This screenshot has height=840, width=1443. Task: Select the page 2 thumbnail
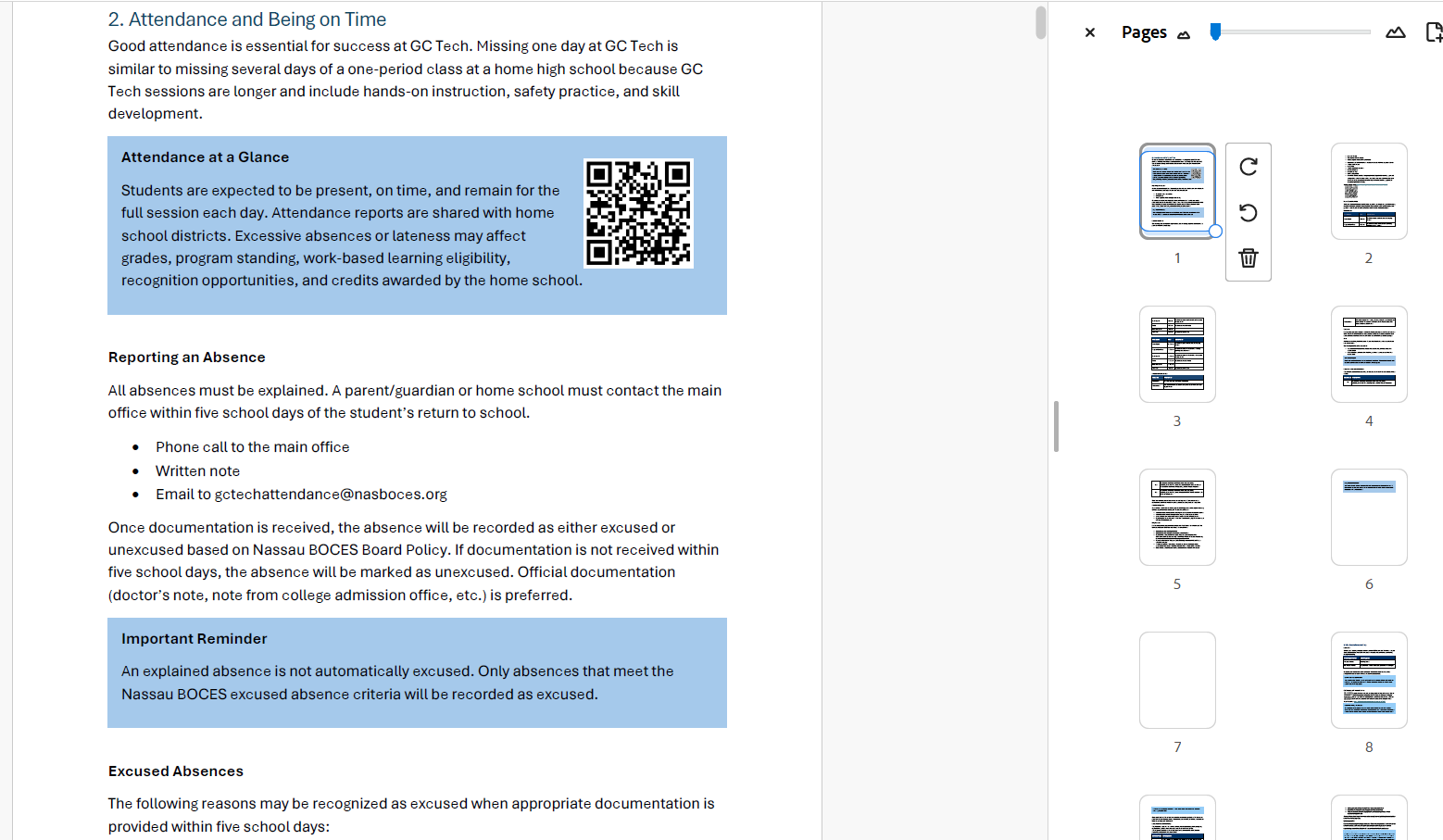click(x=1369, y=191)
